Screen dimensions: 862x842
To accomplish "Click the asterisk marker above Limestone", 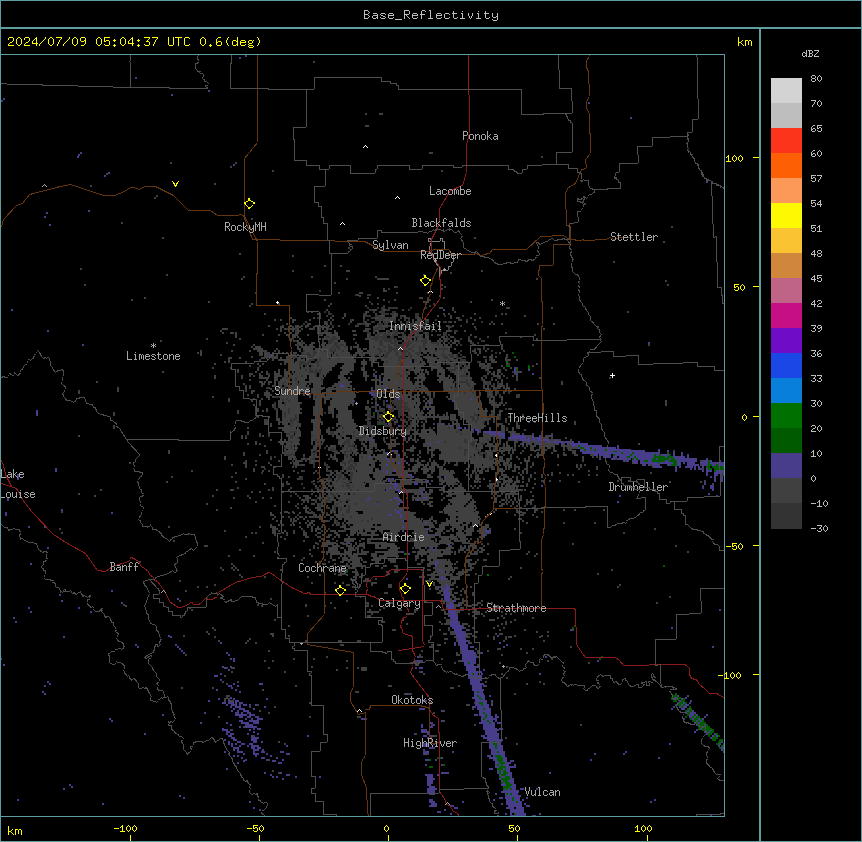I will pyautogui.click(x=153, y=346).
